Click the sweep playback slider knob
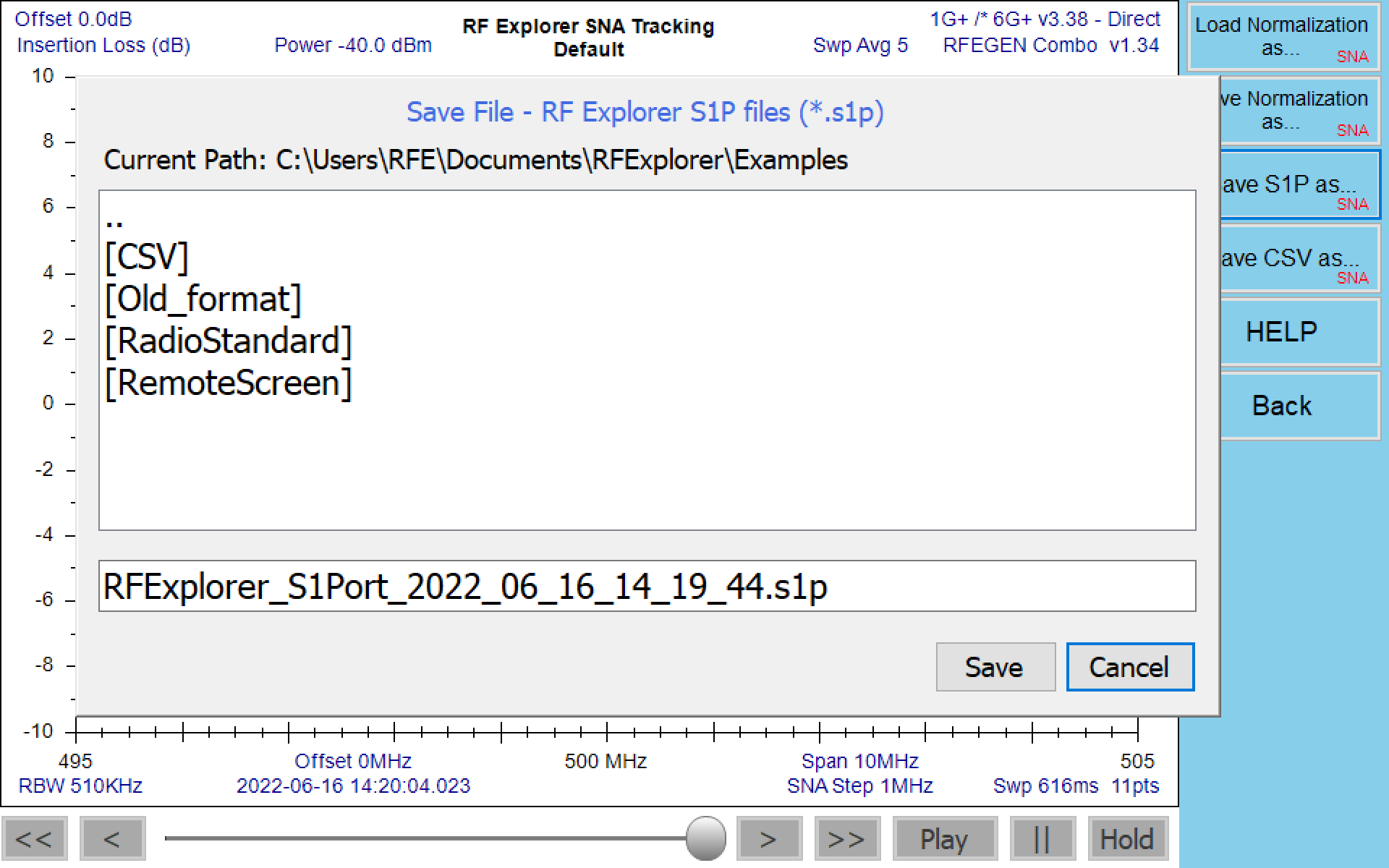 (x=705, y=838)
